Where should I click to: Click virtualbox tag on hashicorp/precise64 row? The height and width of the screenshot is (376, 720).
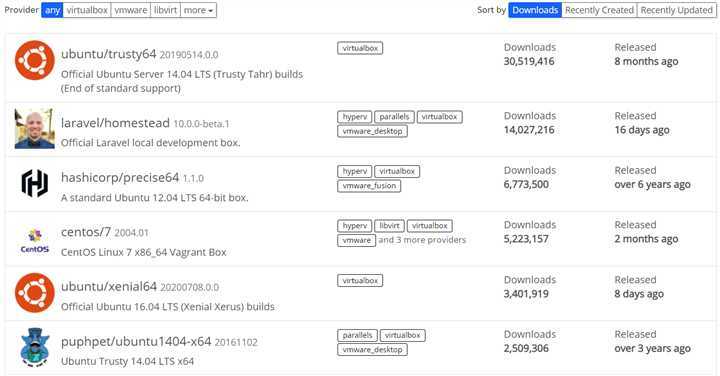click(x=397, y=171)
